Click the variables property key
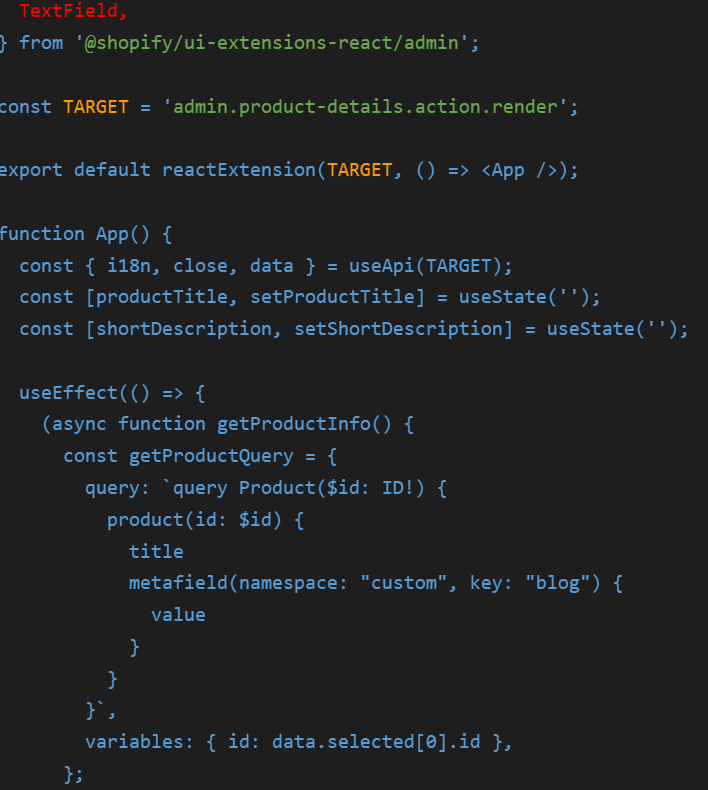The image size is (708, 790). [129, 742]
